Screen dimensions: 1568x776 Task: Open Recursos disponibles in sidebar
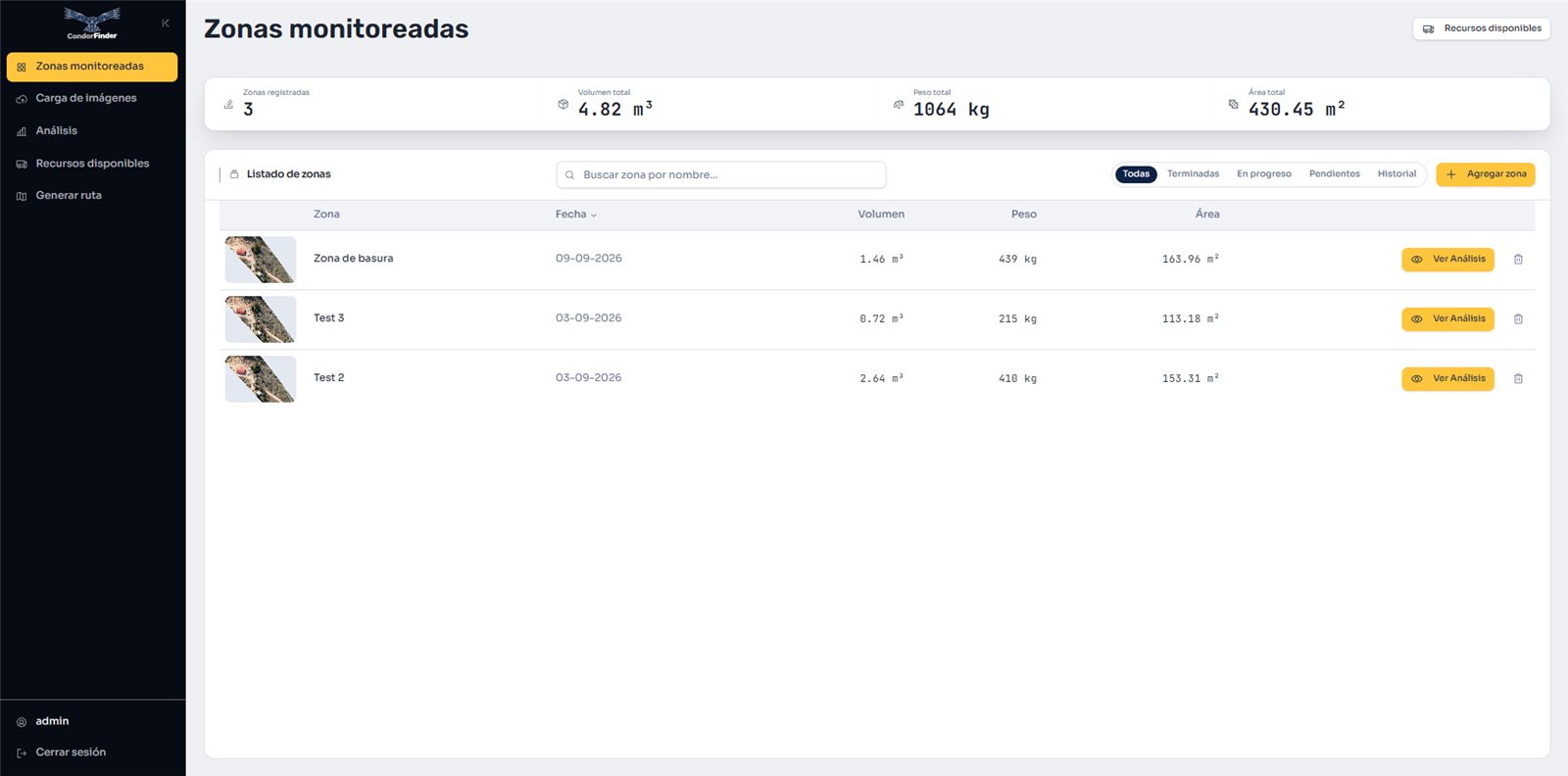coord(92,164)
